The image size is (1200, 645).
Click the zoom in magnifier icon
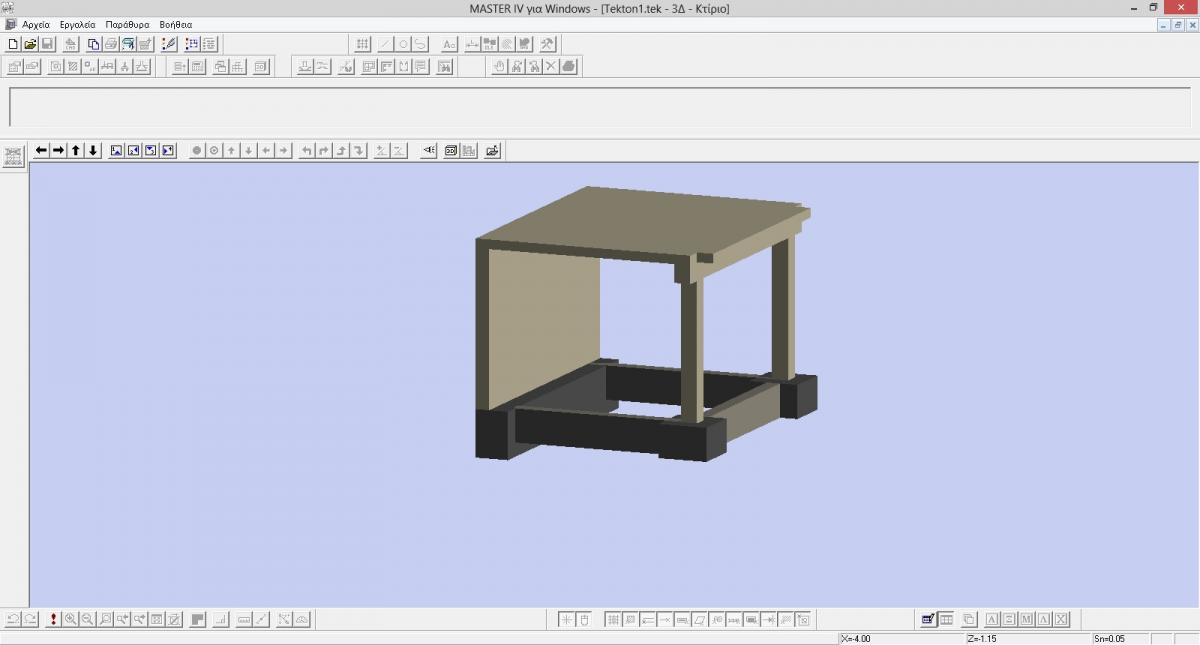tap(71, 620)
